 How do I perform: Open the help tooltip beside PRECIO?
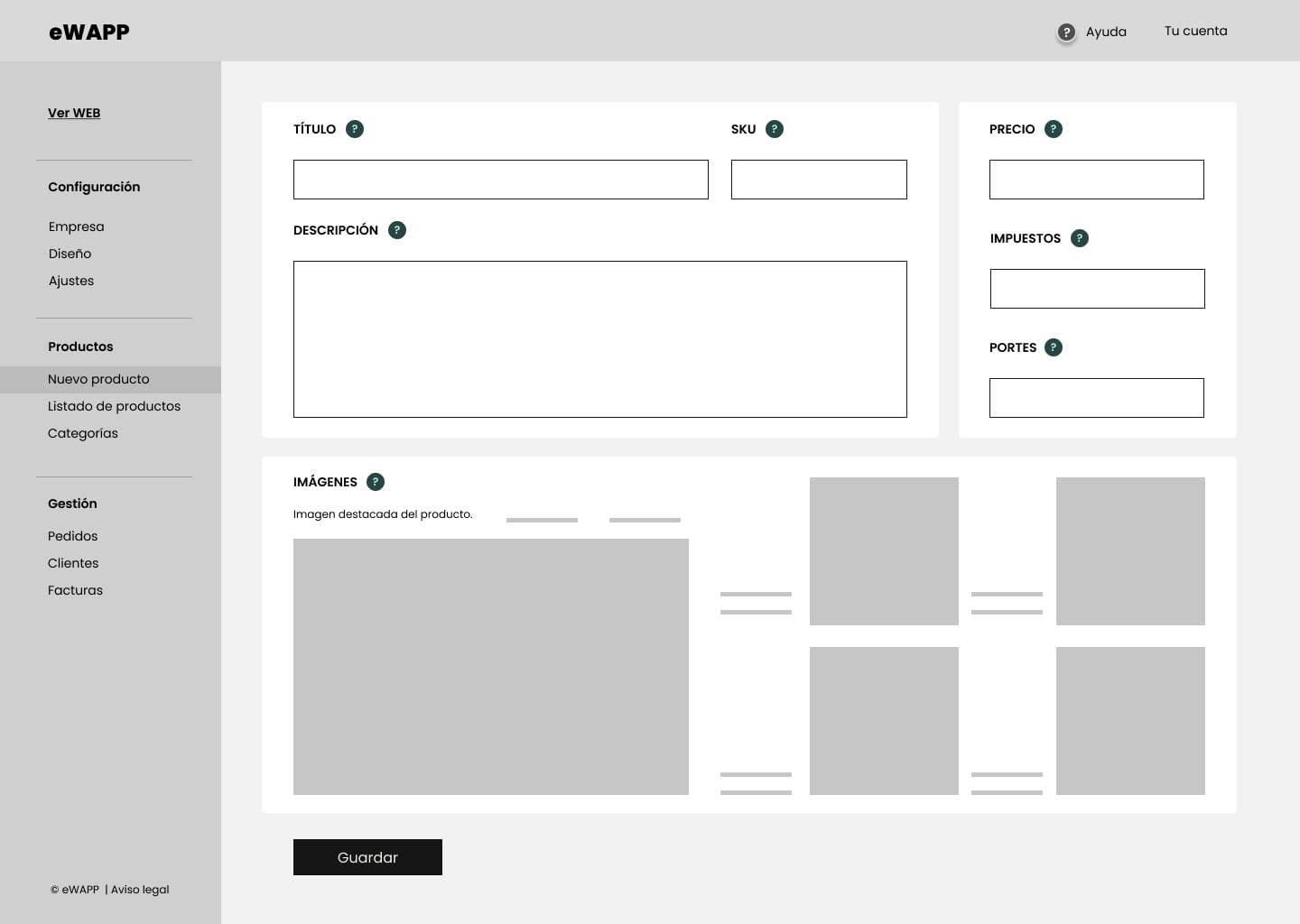[1053, 129]
